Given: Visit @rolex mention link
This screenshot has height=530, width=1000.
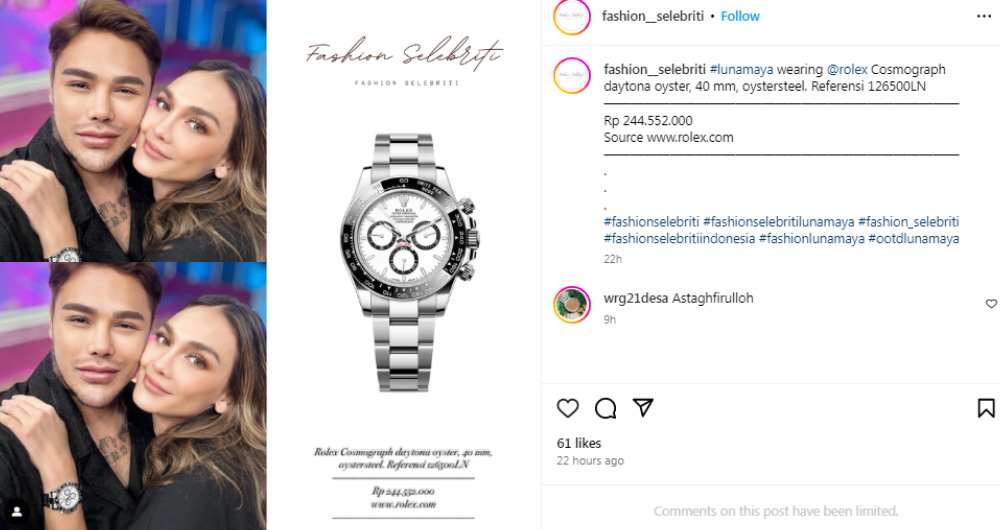Looking at the screenshot, I should point(847,70).
